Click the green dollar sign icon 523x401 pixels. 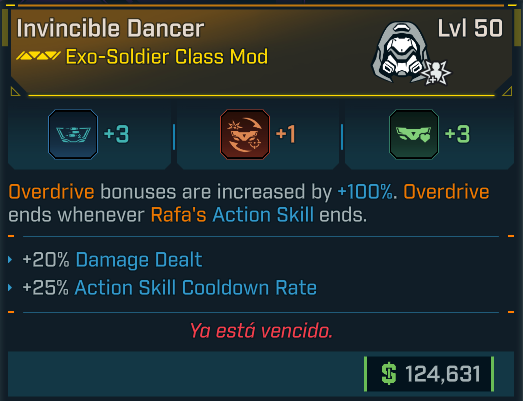pos(389,373)
